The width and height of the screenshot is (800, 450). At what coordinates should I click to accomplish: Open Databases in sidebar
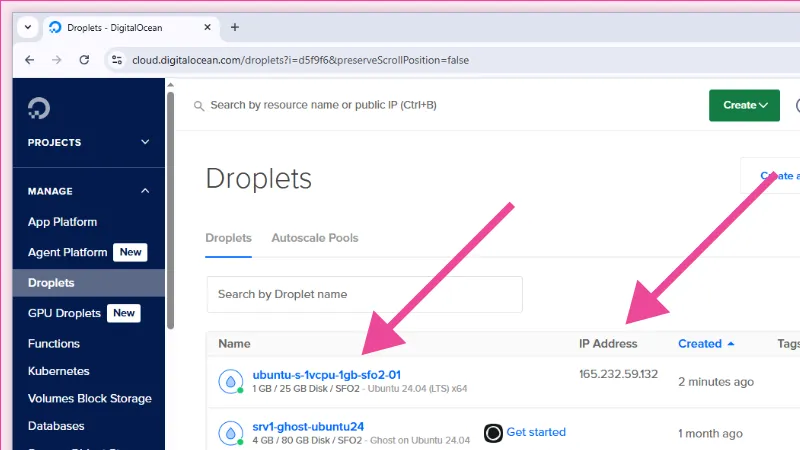point(56,426)
